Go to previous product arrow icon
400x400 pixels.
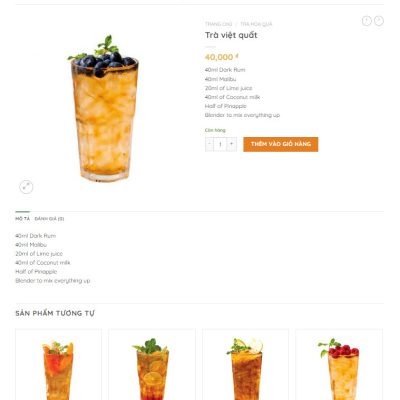(367, 21)
